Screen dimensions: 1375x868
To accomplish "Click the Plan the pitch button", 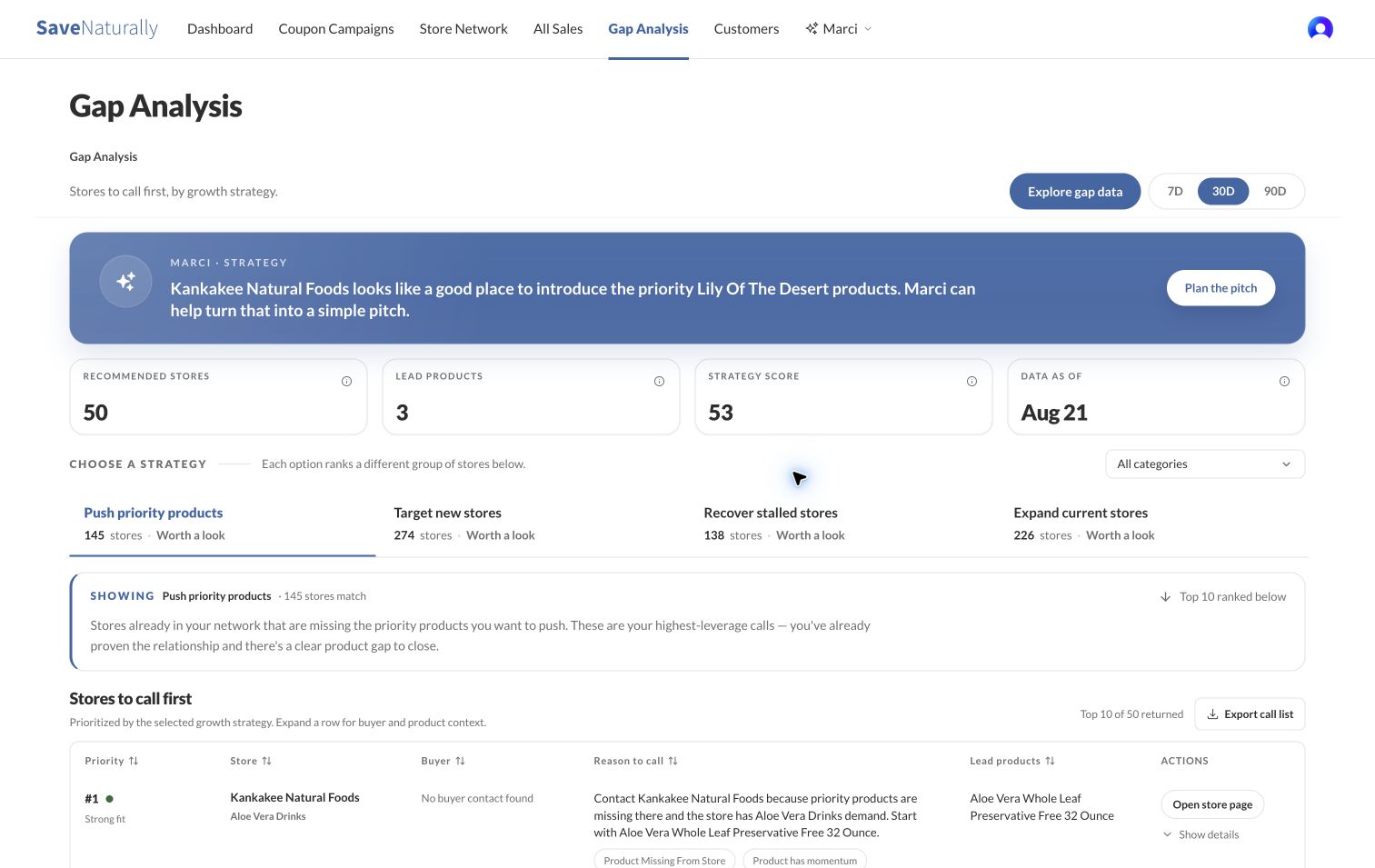I will pos(1221,288).
